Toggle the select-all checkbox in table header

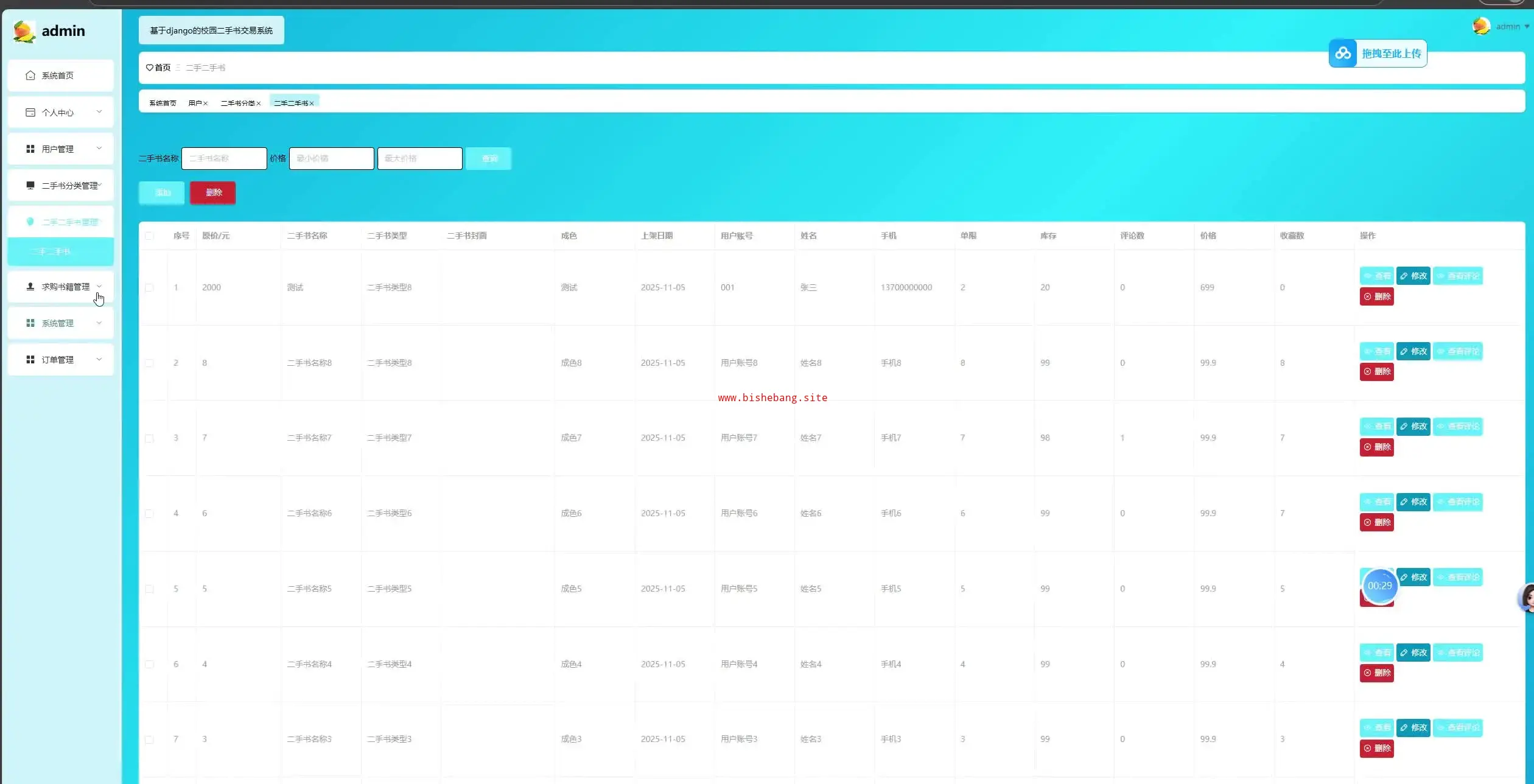(149, 236)
